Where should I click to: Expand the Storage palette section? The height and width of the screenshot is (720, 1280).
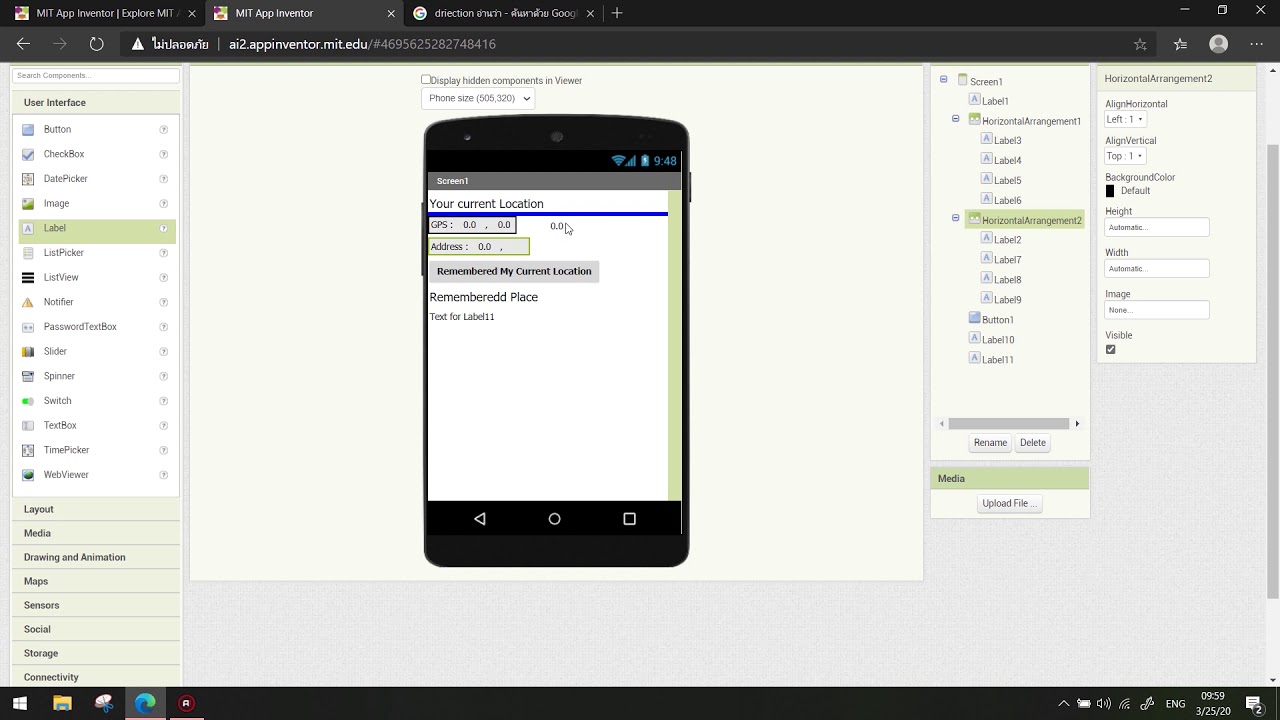click(x=96, y=653)
